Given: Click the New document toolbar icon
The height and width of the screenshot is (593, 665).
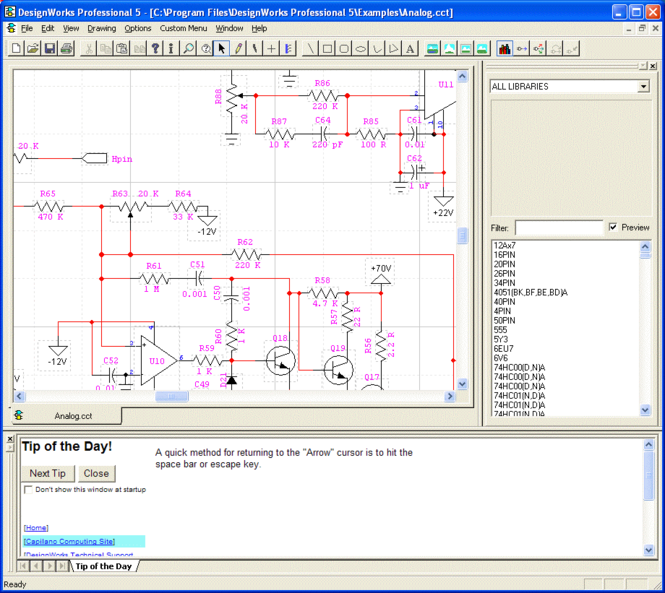Looking at the screenshot, I should coord(16,48).
